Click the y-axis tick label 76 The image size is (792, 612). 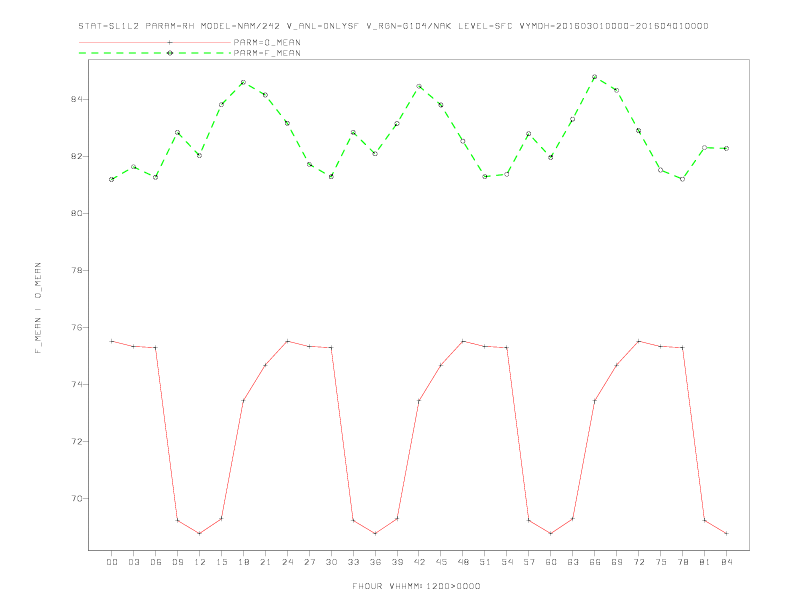77,328
